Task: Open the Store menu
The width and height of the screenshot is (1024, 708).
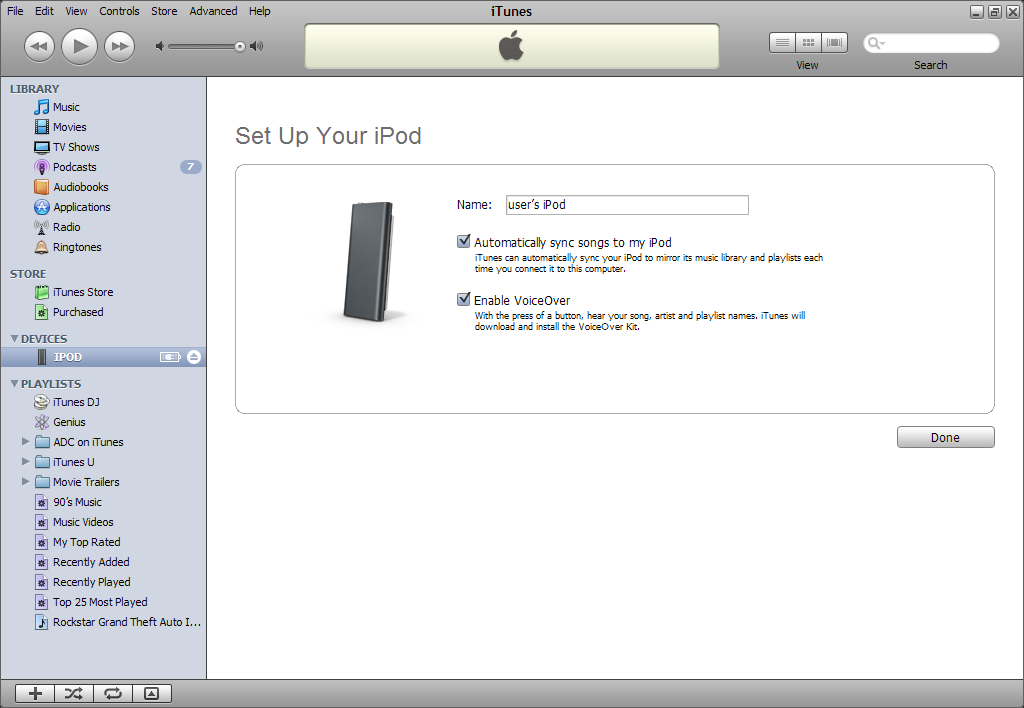Action: pyautogui.click(x=164, y=11)
